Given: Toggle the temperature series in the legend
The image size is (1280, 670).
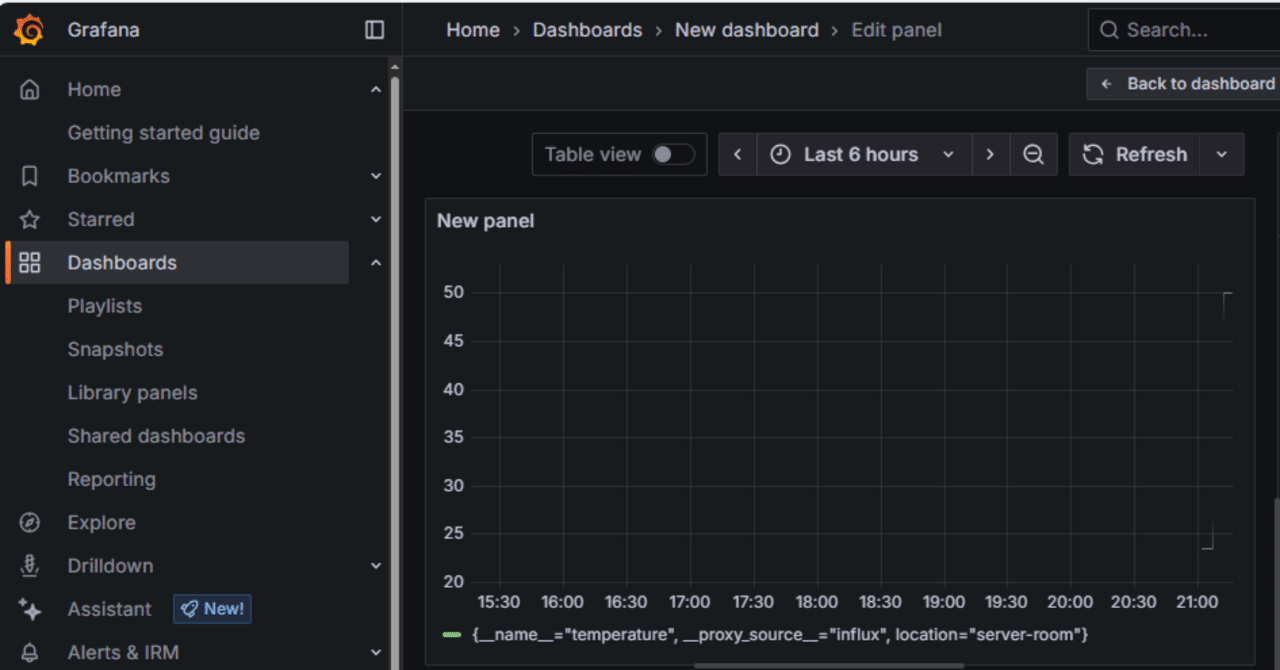Looking at the screenshot, I should click(780, 634).
